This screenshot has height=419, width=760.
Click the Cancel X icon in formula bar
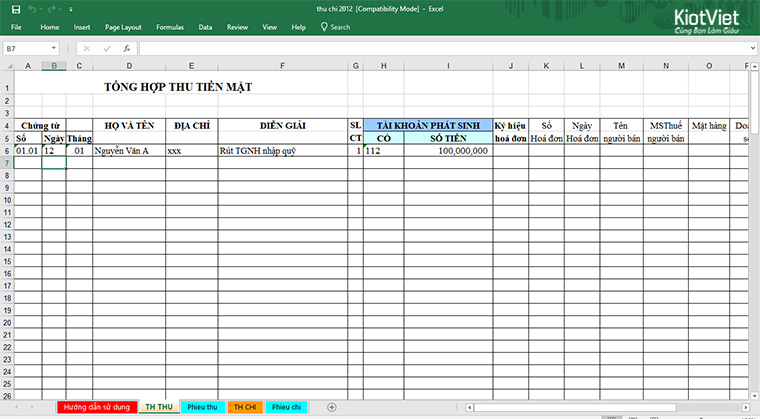coord(87,48)
